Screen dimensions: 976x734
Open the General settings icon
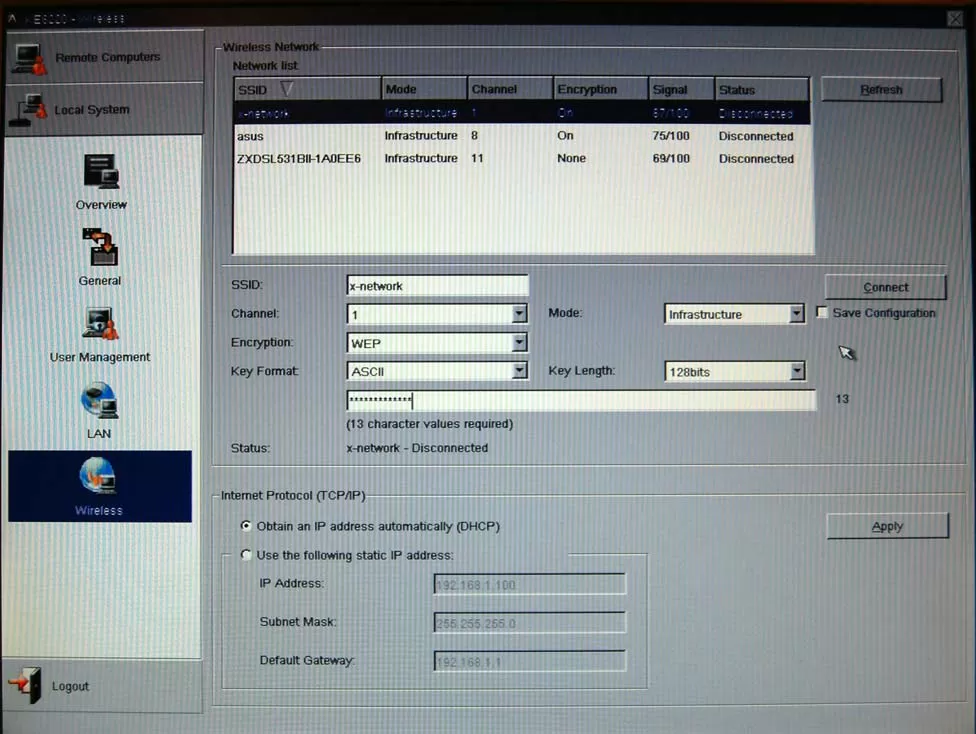(100, 248)
